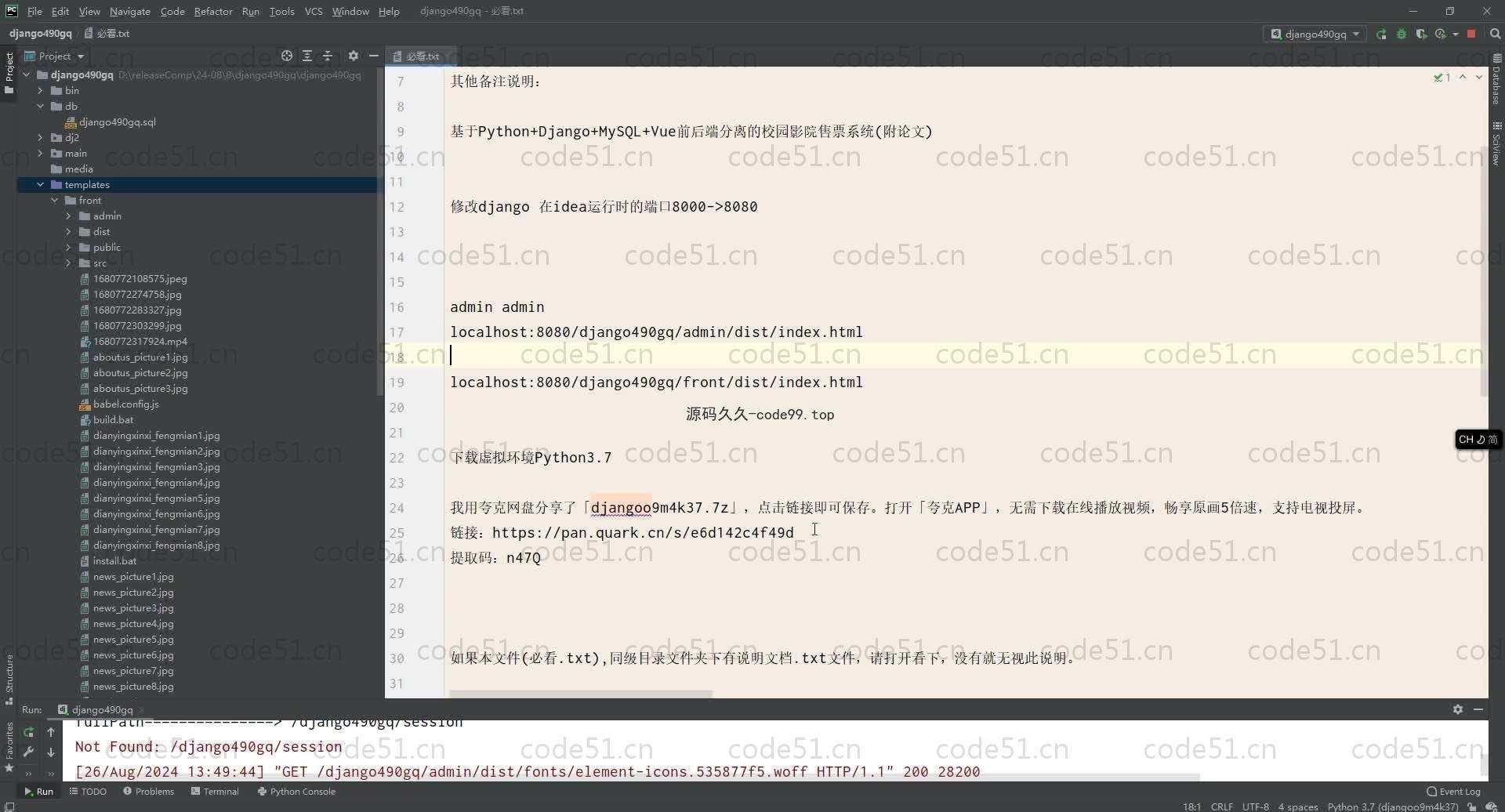This screenshot has width=1505, height=812.
Task: Click the Profile run icon
Action: click(x=1440, y=34)
